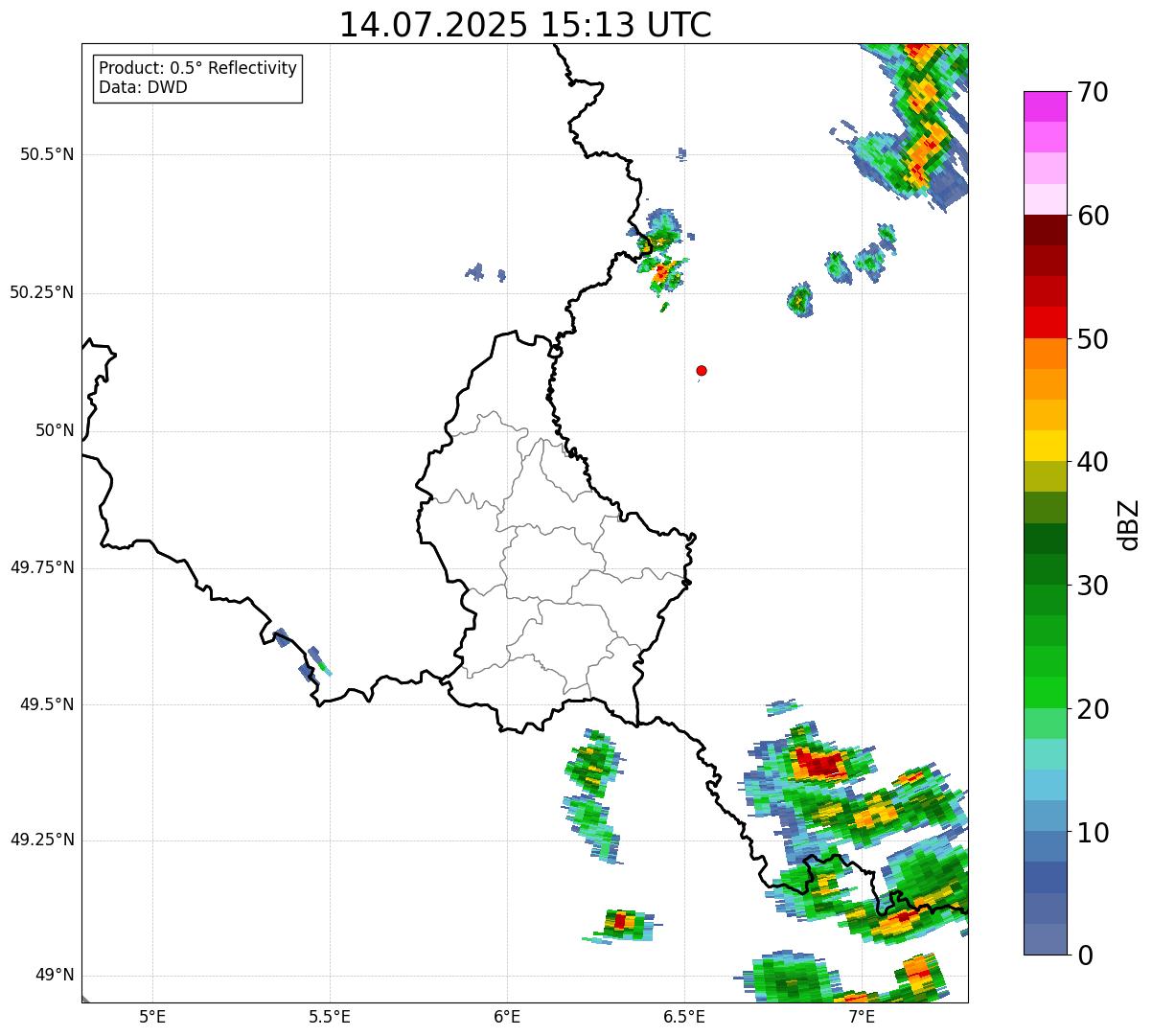Click the 5.5°E longitude label

[330, 1016]
